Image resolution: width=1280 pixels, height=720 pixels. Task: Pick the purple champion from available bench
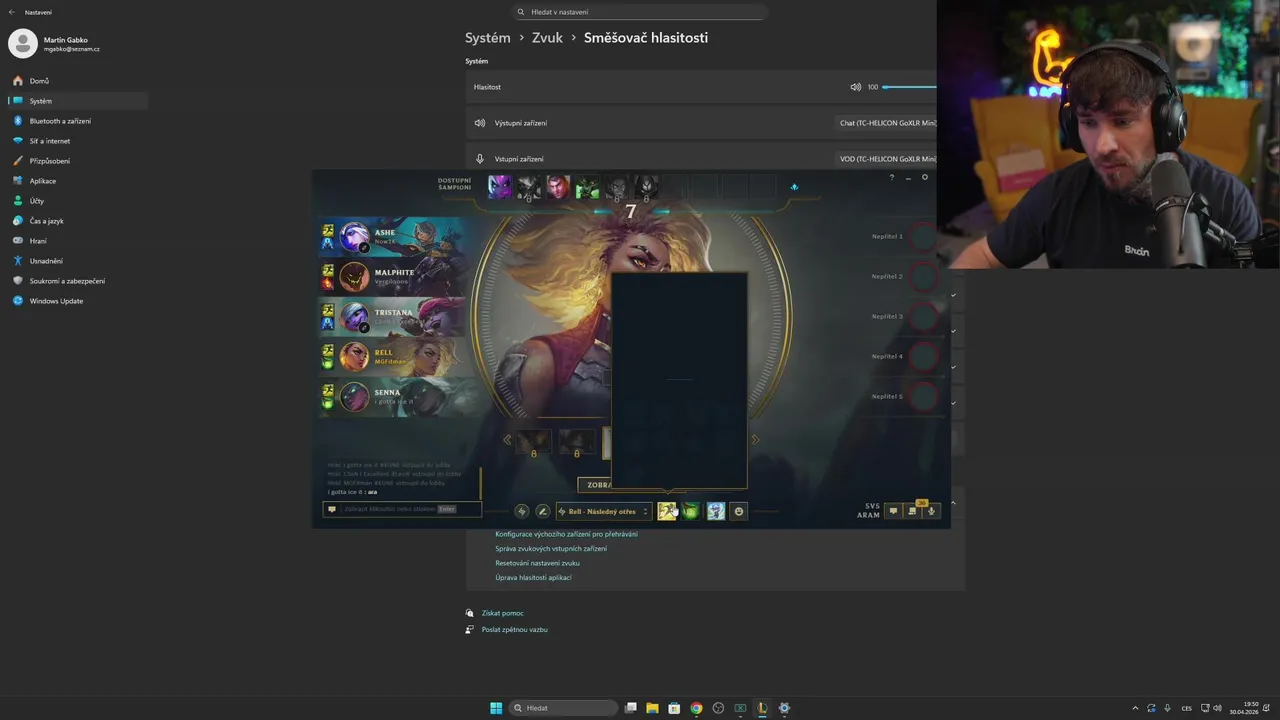(x=499, y=187)
